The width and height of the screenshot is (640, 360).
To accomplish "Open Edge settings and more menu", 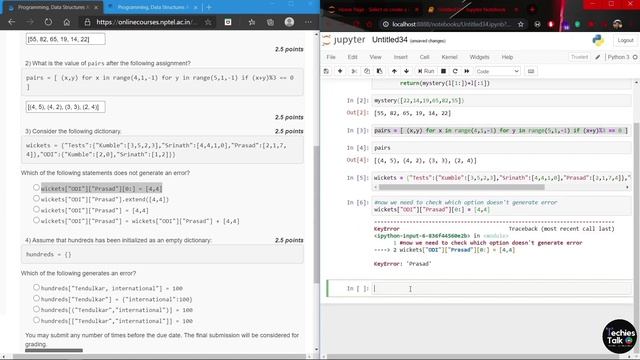I will (x=308, y=22).
